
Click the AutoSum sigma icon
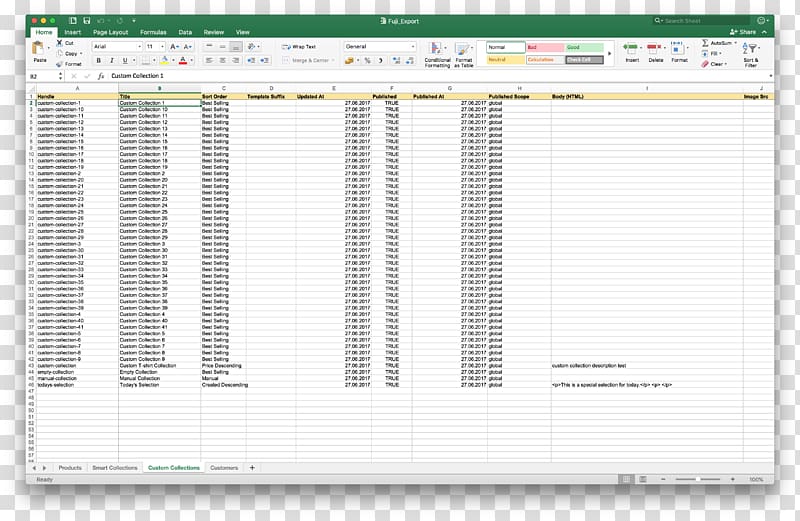pyautogui.click(x=705, y=43)
